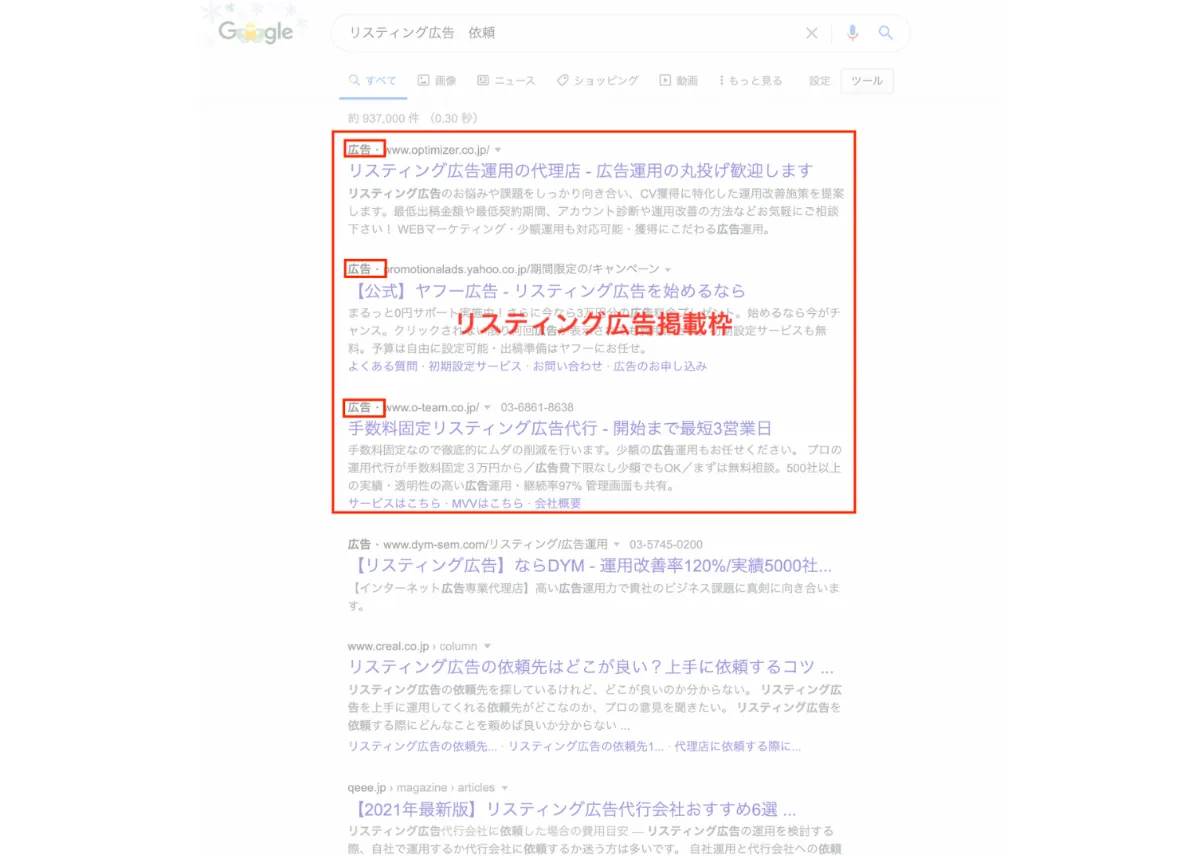
Task: Expand dropdown arrow next to www.o-team.co.jp
Action: pyautogui.click(x=487, y=408)
